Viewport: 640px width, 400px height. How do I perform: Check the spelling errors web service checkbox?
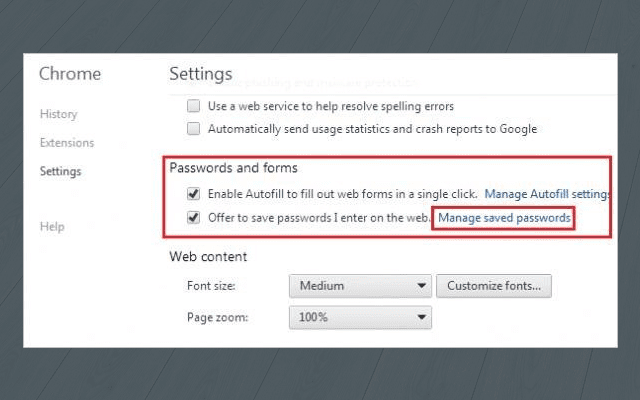coord(193,106)
